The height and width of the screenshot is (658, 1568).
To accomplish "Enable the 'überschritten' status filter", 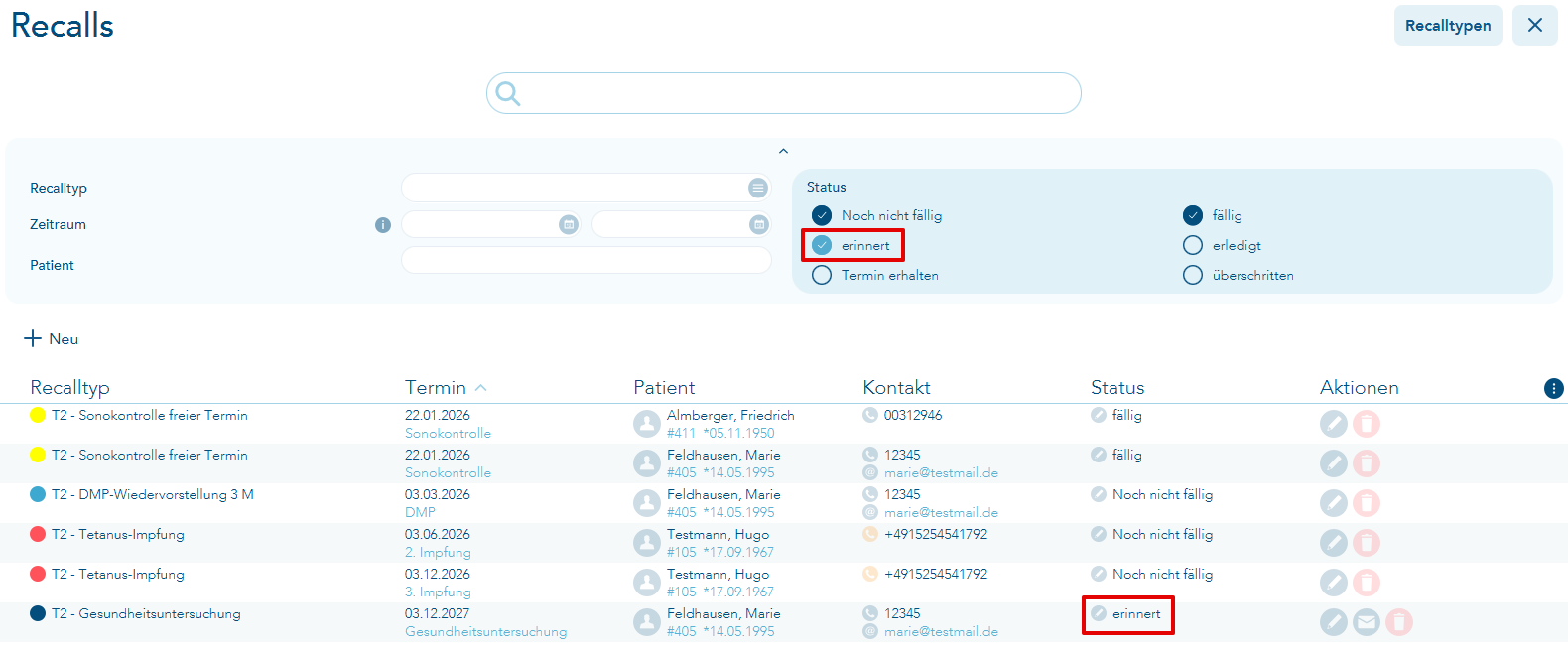I will pyautogui.click(x=1193, y=275).
